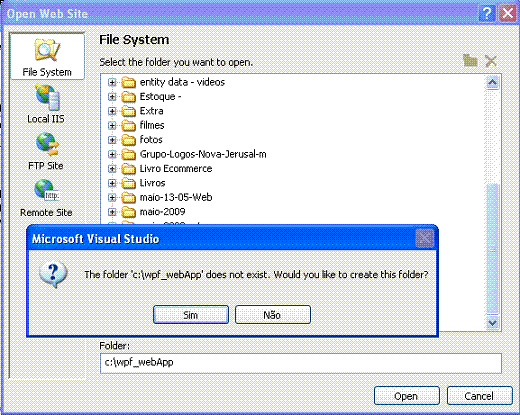Select the 'maio-13-05-Web' folder name
The height and width of the screenshot is (415, 520).
176,197
